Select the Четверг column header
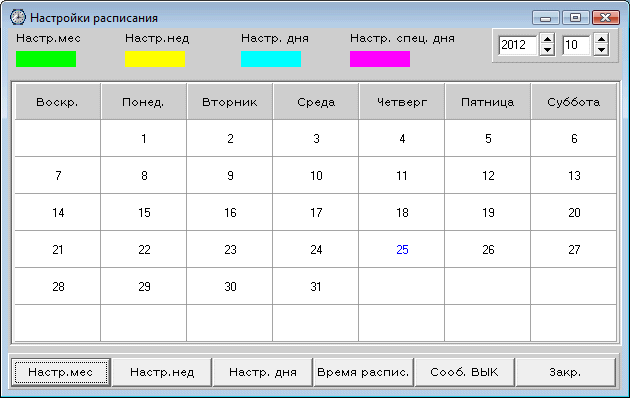The width and height of the screenshot is (630, 398). [x=401, y=102]
